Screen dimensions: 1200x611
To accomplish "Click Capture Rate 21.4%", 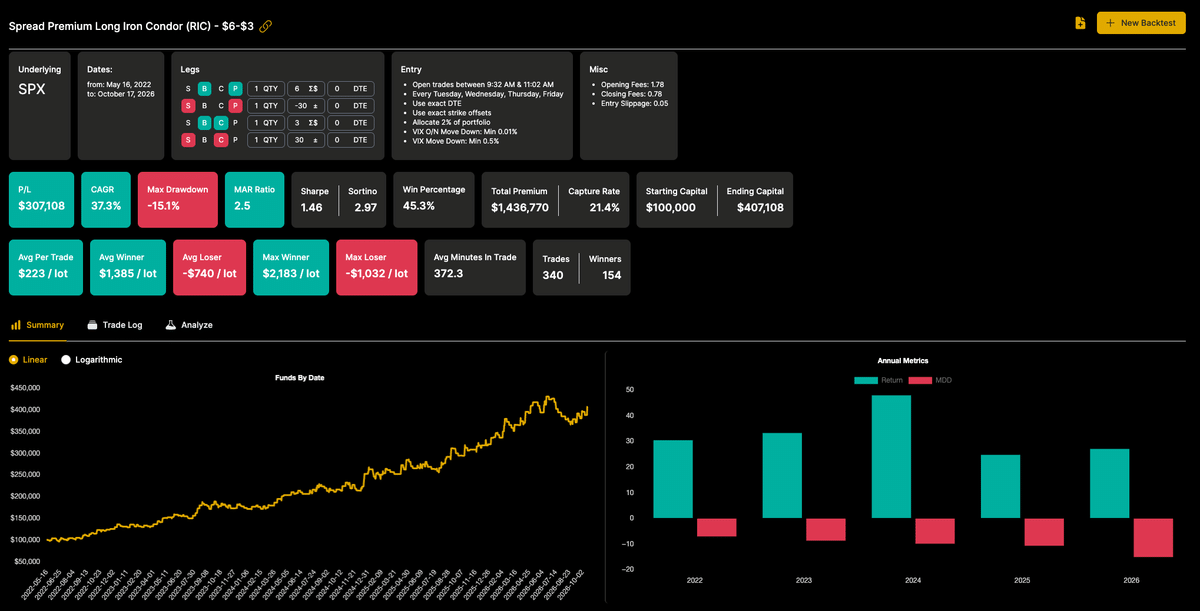I will coord(604,207).
